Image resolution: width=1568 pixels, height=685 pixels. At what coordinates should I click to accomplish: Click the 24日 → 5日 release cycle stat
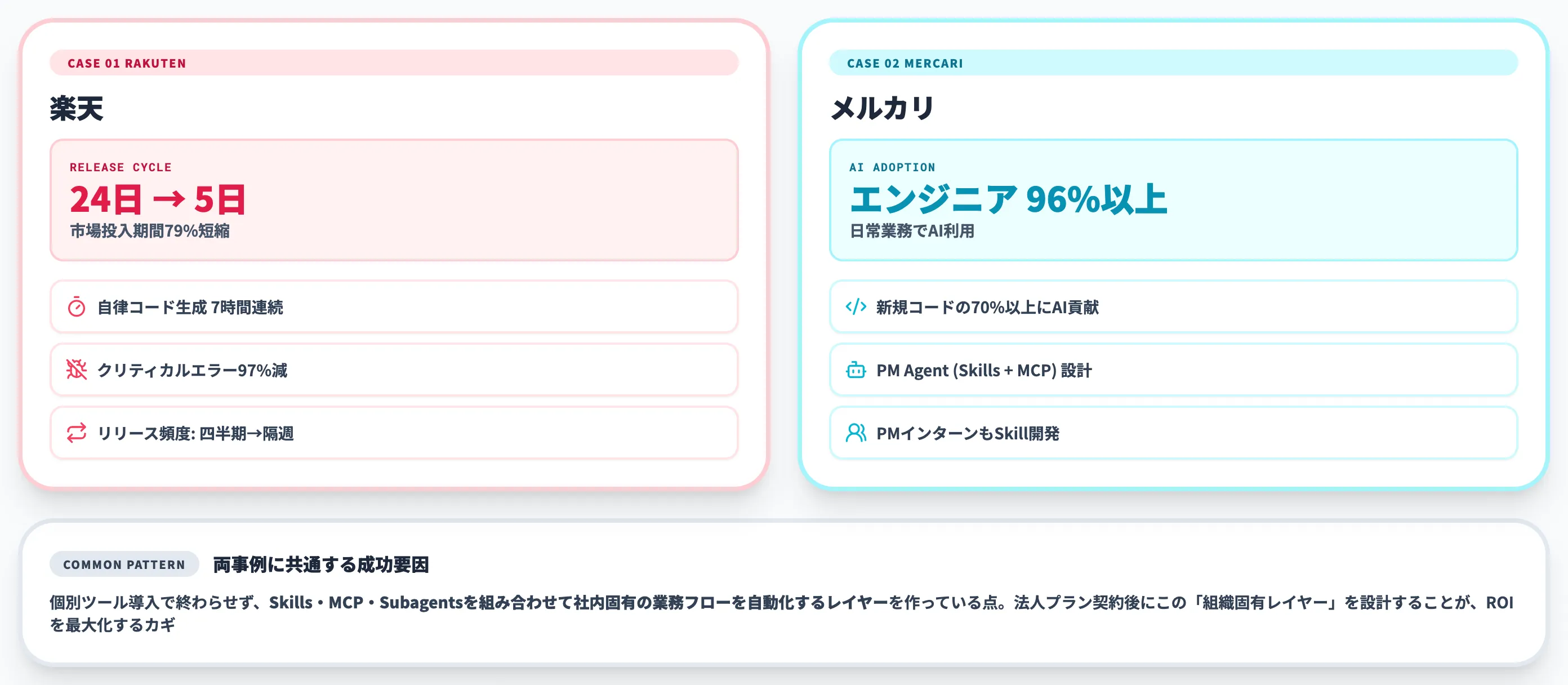158,199
